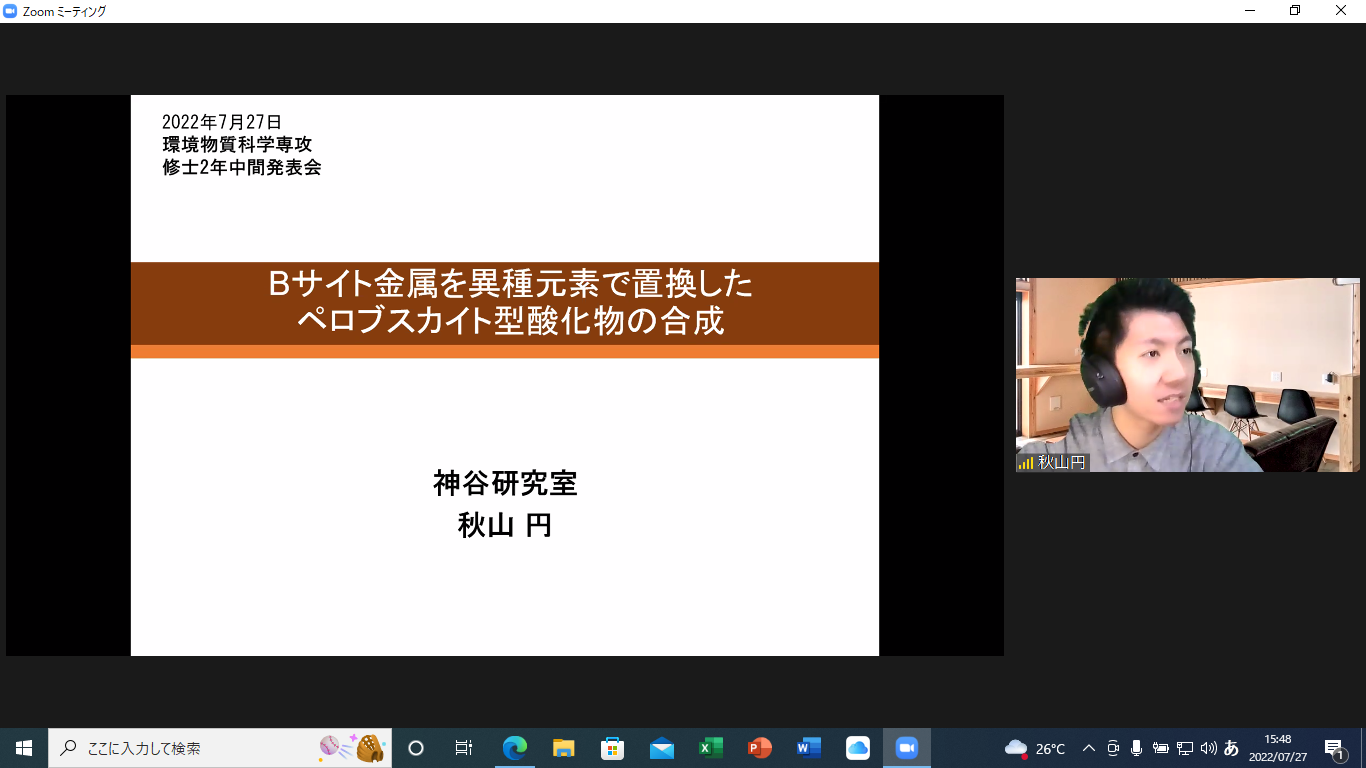
Task: Open Mail app from taskbar
Action: coord(662,748)
